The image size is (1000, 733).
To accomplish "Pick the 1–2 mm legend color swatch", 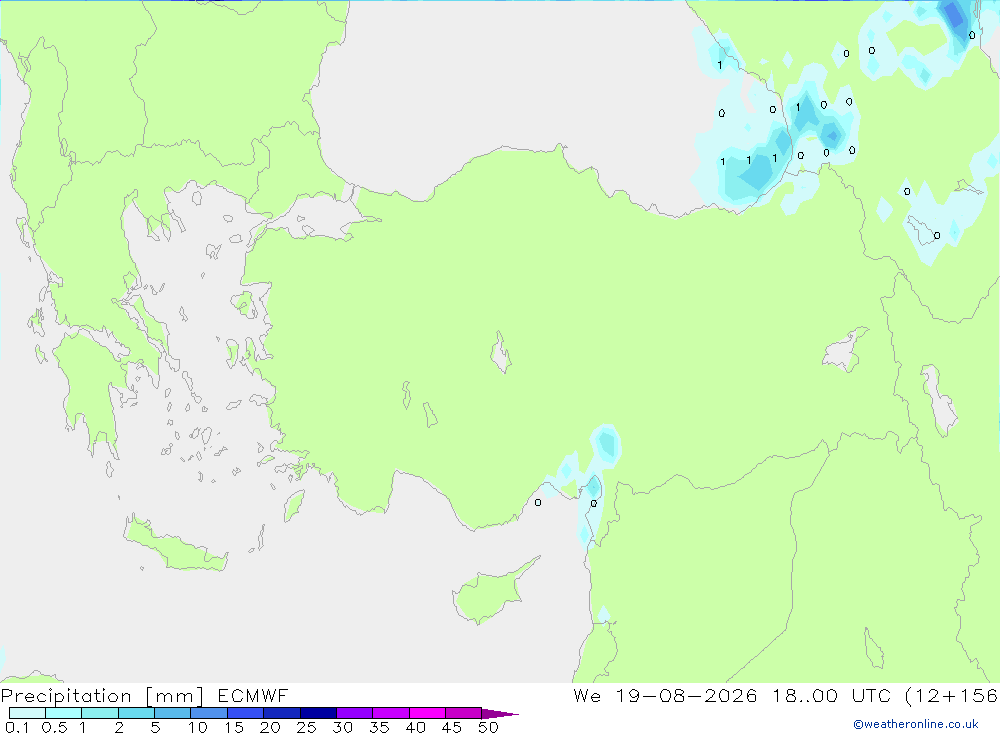I will coord(99,713).
